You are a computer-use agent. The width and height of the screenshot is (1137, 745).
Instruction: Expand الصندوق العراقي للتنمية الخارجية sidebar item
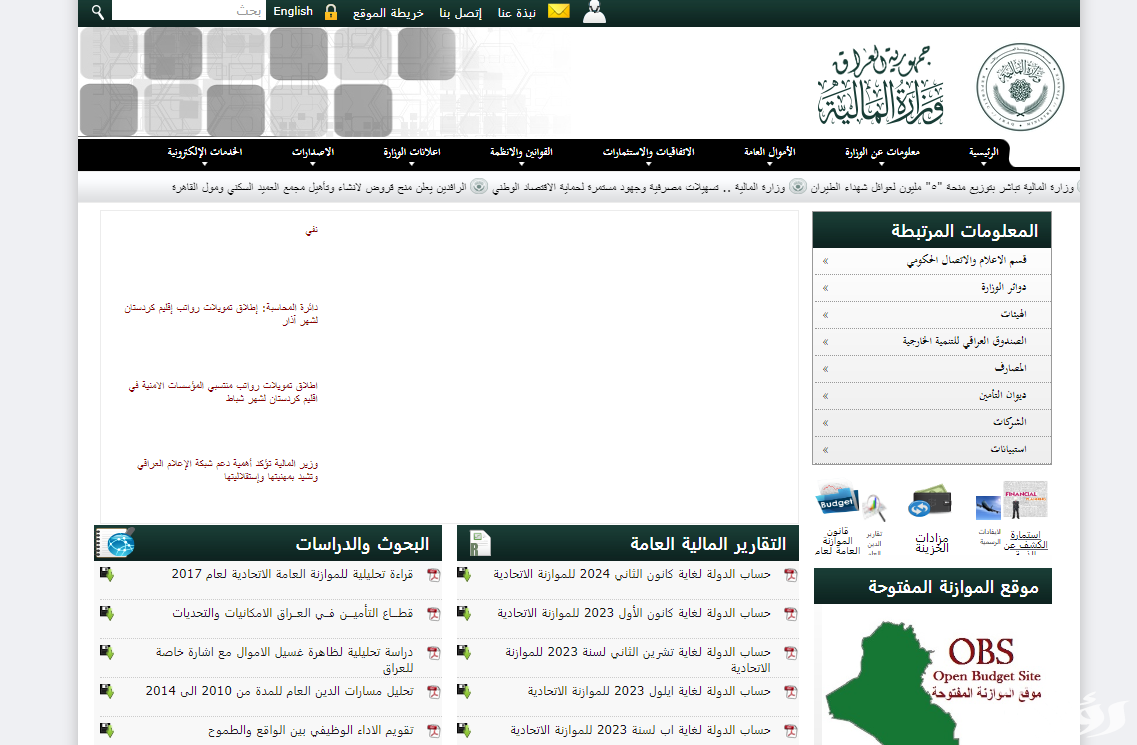click(932, 342)
